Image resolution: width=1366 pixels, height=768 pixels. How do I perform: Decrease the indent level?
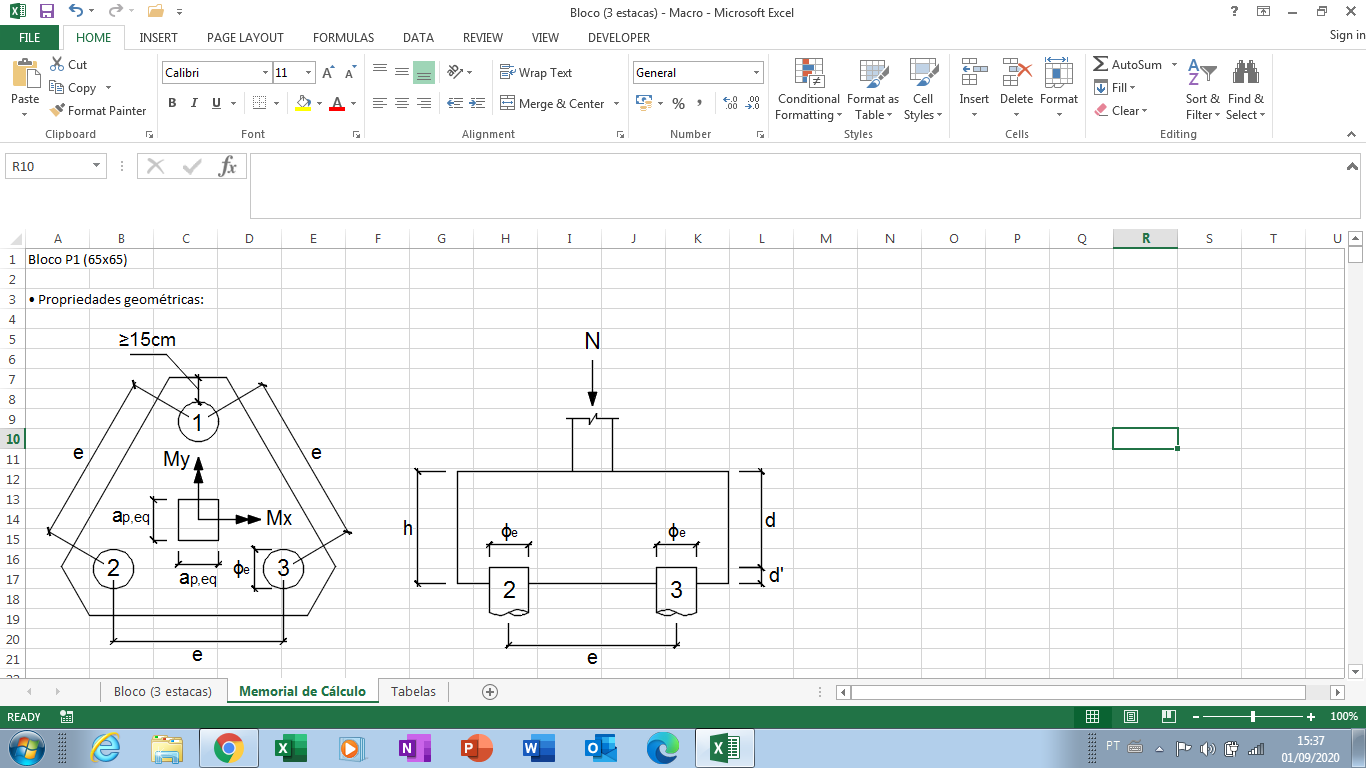pyautogui.click(x=454, y=103)
